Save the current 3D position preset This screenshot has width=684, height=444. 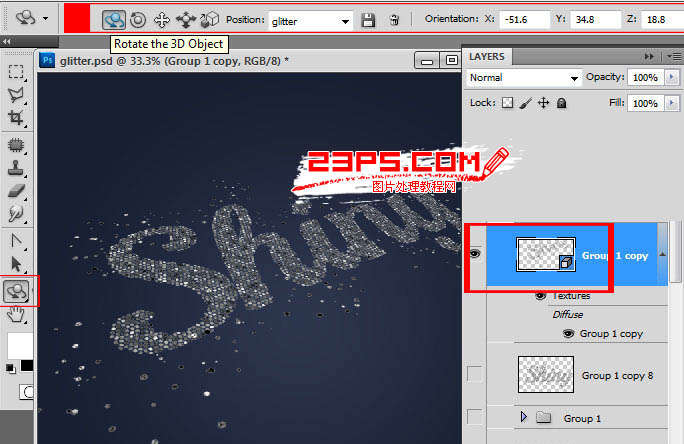coord(368,20)
